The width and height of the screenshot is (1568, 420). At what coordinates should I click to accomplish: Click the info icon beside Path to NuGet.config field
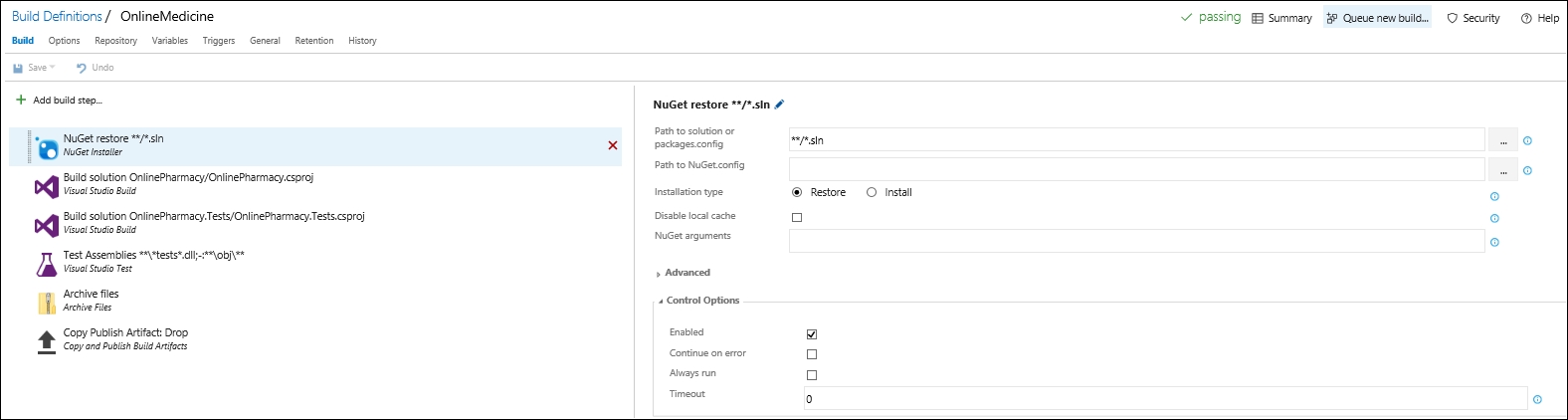coord(1527,170)
